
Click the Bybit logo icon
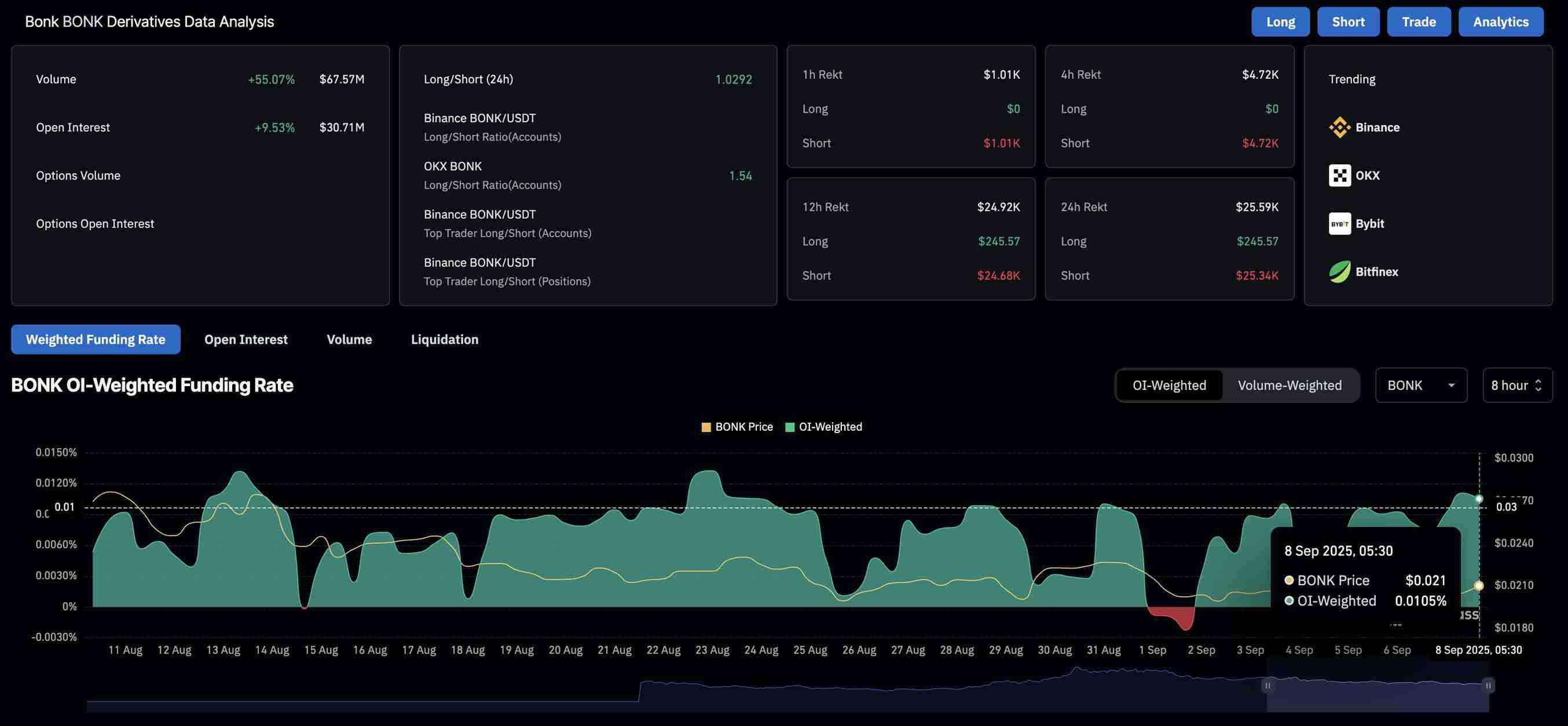tap(1339, 223)
